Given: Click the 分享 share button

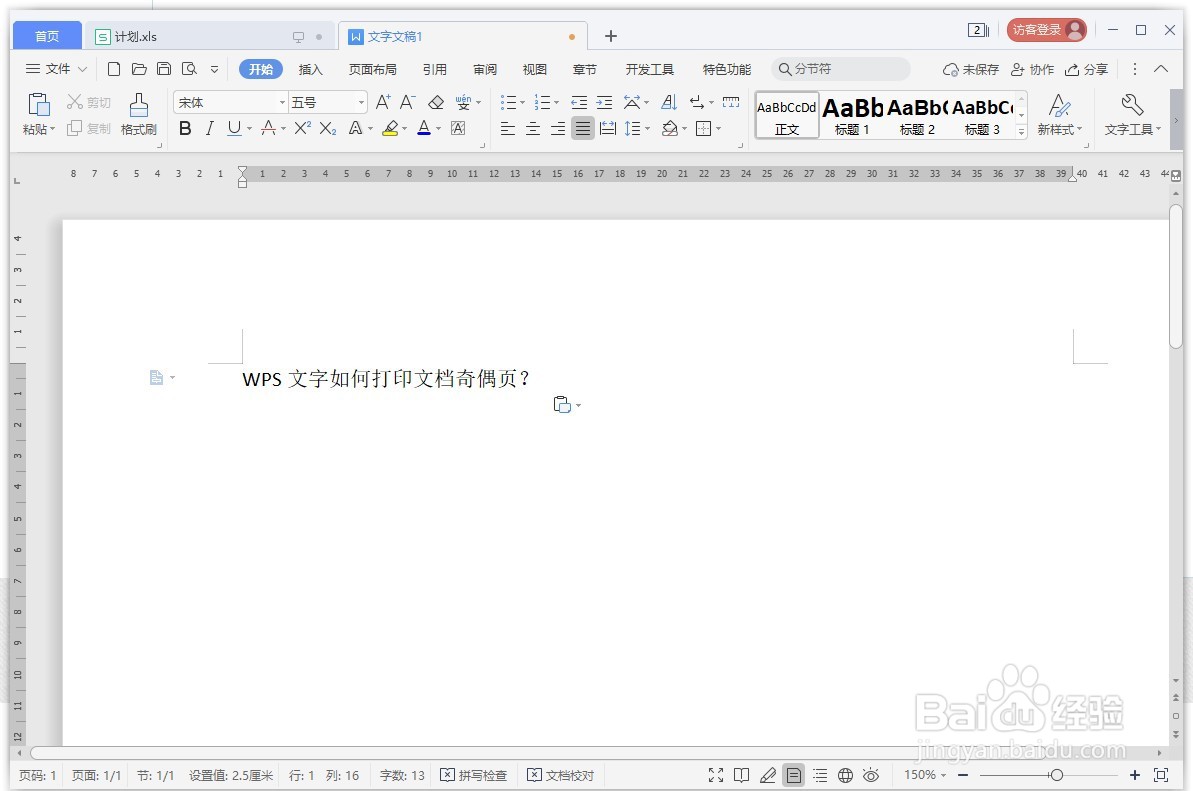Looking at the screenshot, I should (x=1086, y=69).
